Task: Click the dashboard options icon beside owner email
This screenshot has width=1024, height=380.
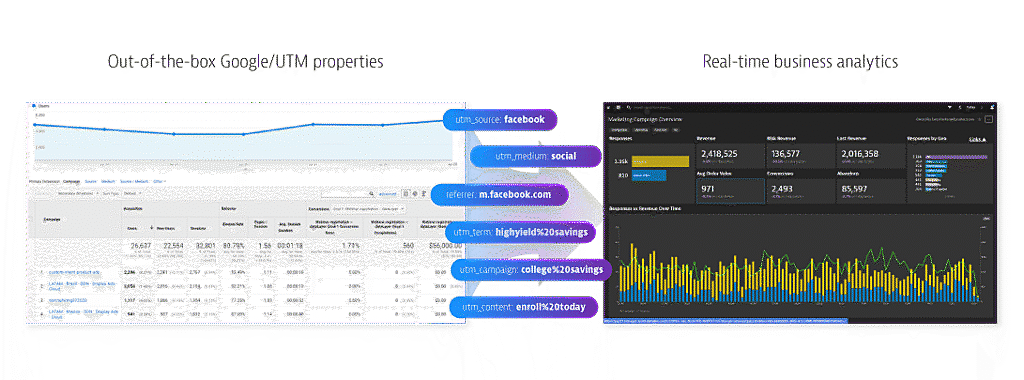Action: [x=989, y=119]
